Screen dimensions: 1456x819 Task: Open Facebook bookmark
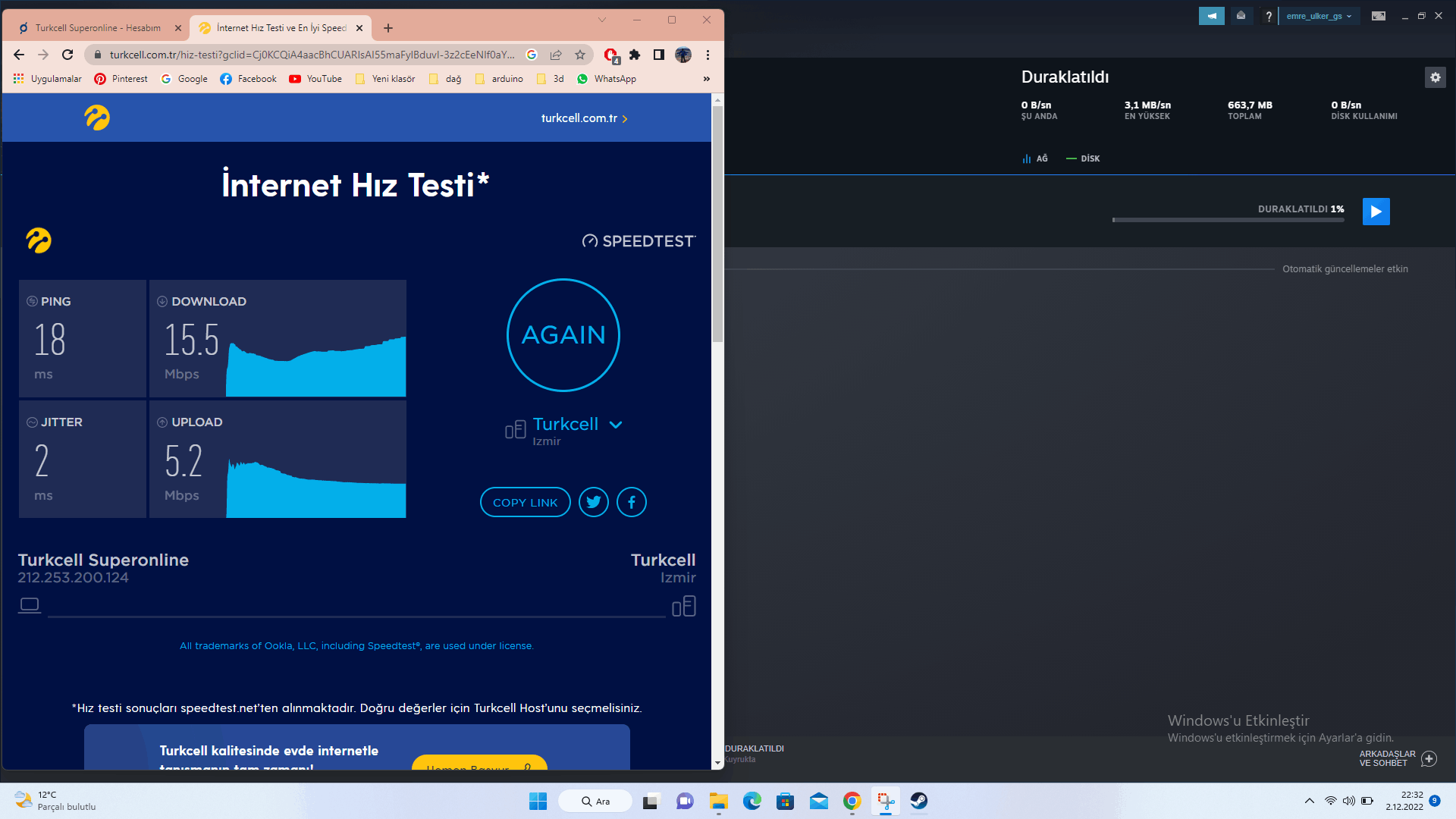pyautogui.click(x=249, y=79)
